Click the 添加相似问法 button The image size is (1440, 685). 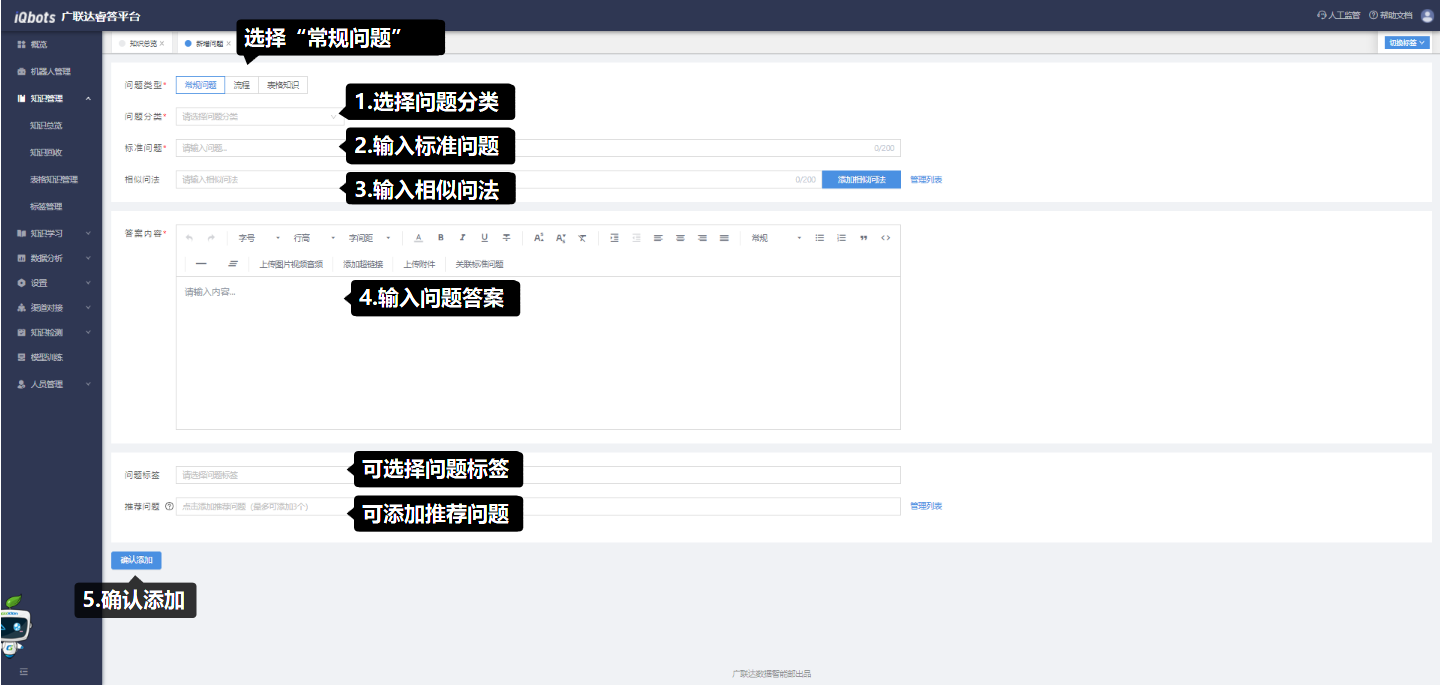(861, 180)
